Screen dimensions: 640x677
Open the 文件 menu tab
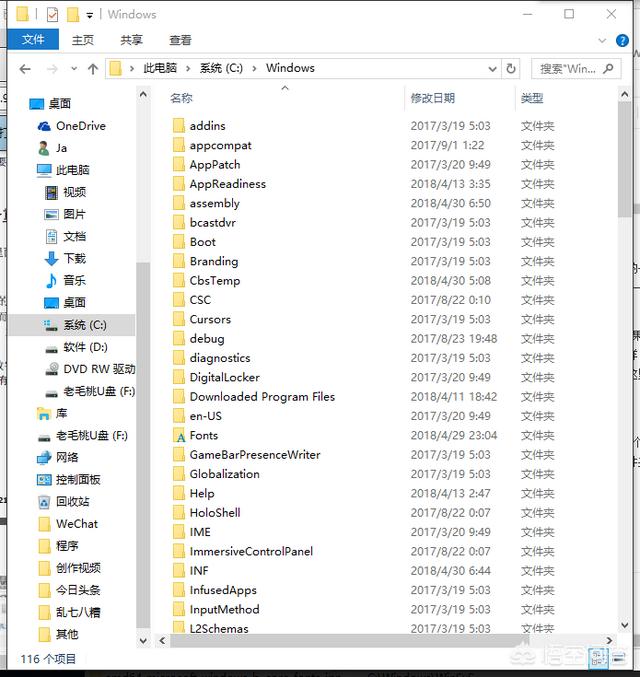[33, 40]
